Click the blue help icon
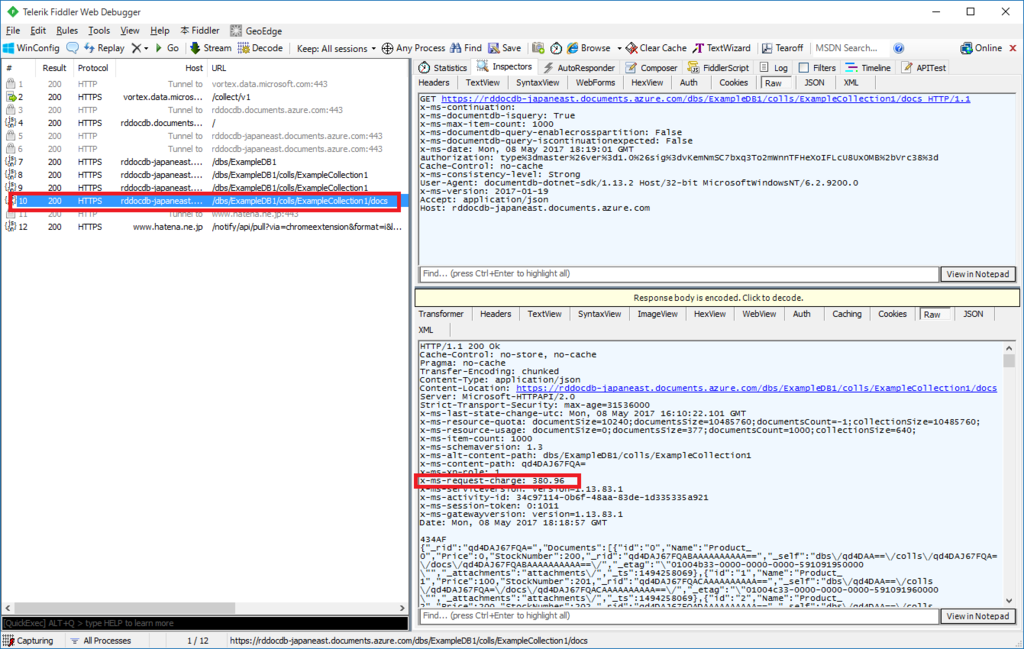The width and height of the screenshot is (1024, 649). [x=899, y=48]
